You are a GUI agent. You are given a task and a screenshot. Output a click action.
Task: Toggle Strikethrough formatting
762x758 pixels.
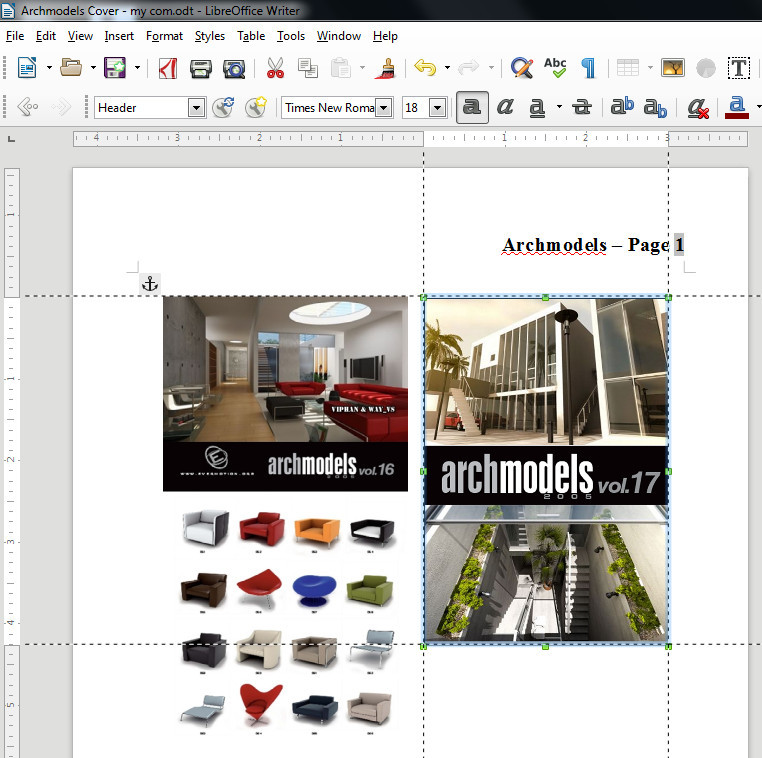pos(582,106)
